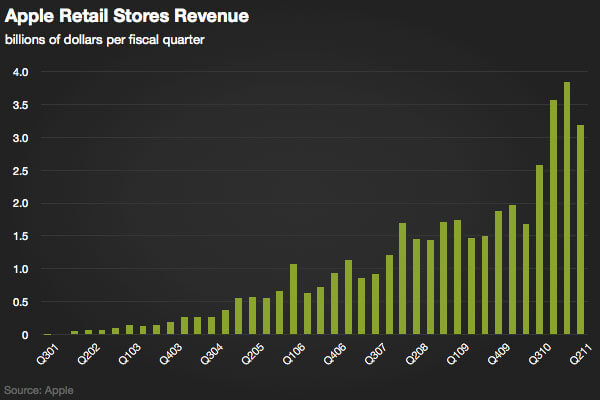Select the last bar above Q211
The width and height of the screenshot is (600, 400).
pyautogui.click(x=580, y=229)
